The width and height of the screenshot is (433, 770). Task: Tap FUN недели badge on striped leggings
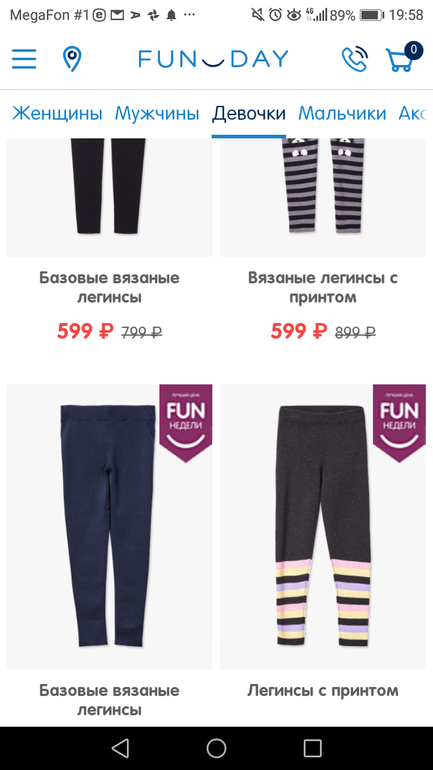click(399, 423)
